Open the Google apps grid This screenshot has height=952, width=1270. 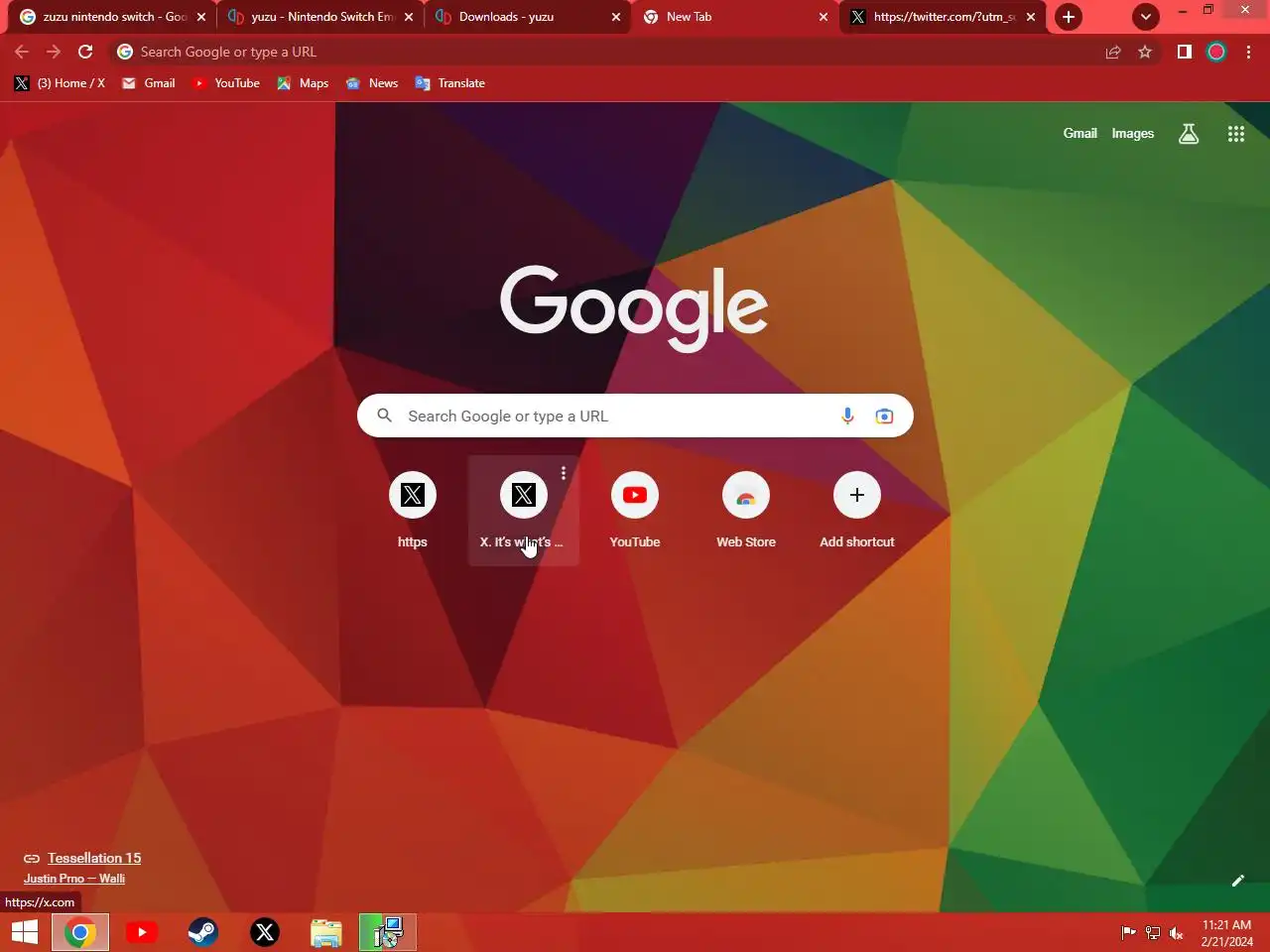1235,134
